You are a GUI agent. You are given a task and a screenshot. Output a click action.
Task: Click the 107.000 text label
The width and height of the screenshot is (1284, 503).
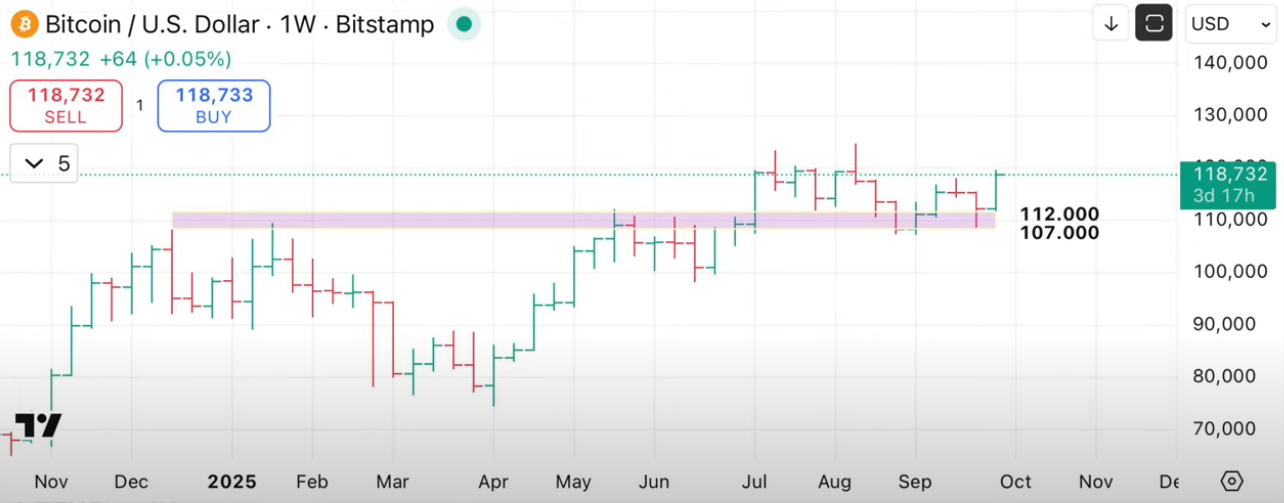[1059, 233]
